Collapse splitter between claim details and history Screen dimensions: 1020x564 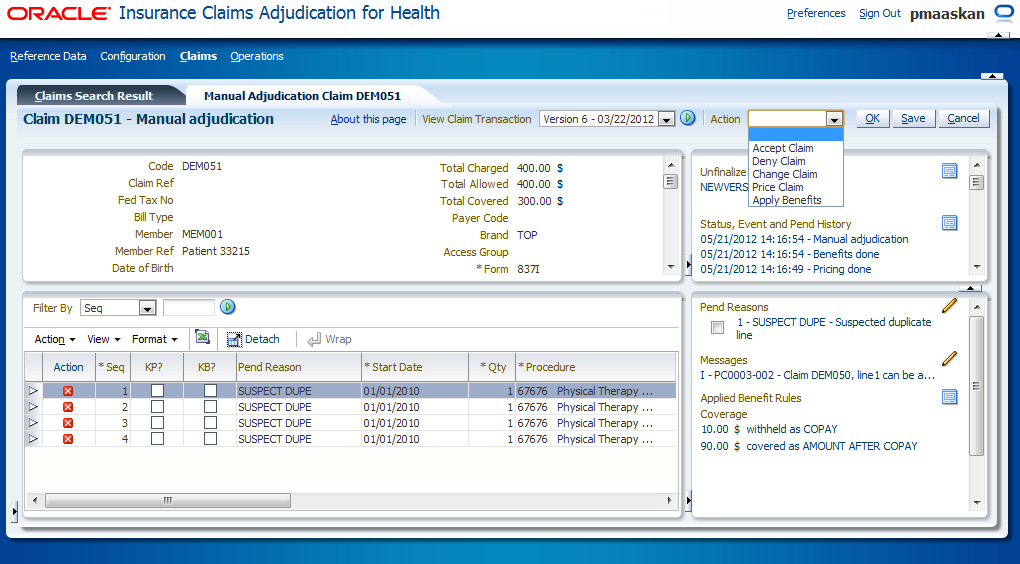point(688,264)
